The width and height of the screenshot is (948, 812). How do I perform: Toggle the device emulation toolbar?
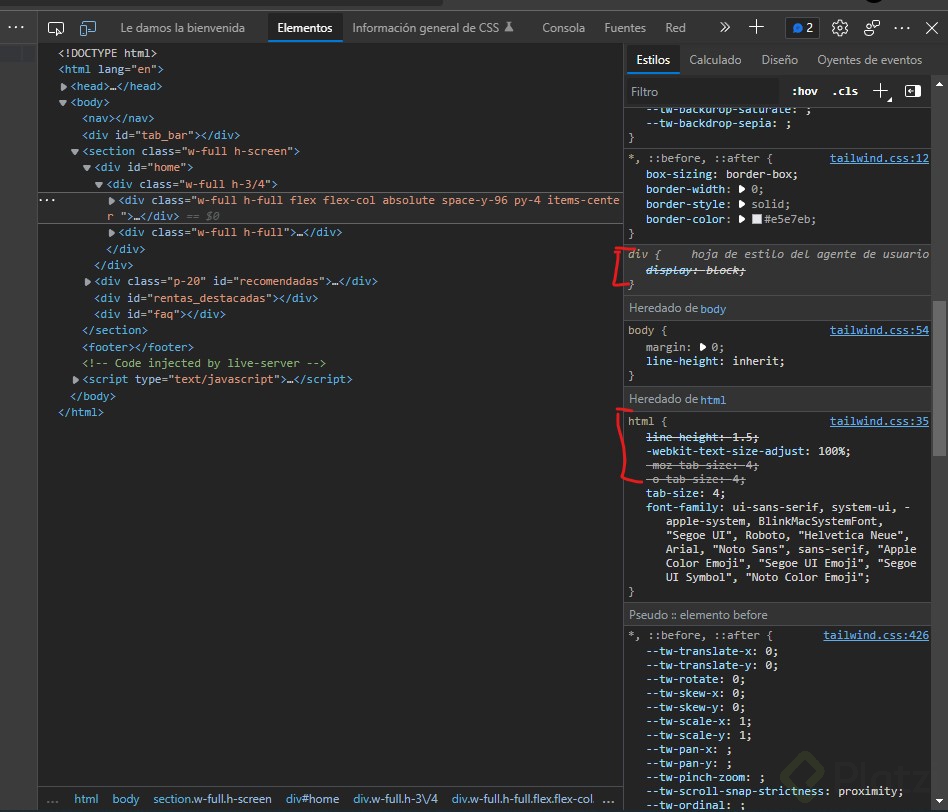pos(88,27)
